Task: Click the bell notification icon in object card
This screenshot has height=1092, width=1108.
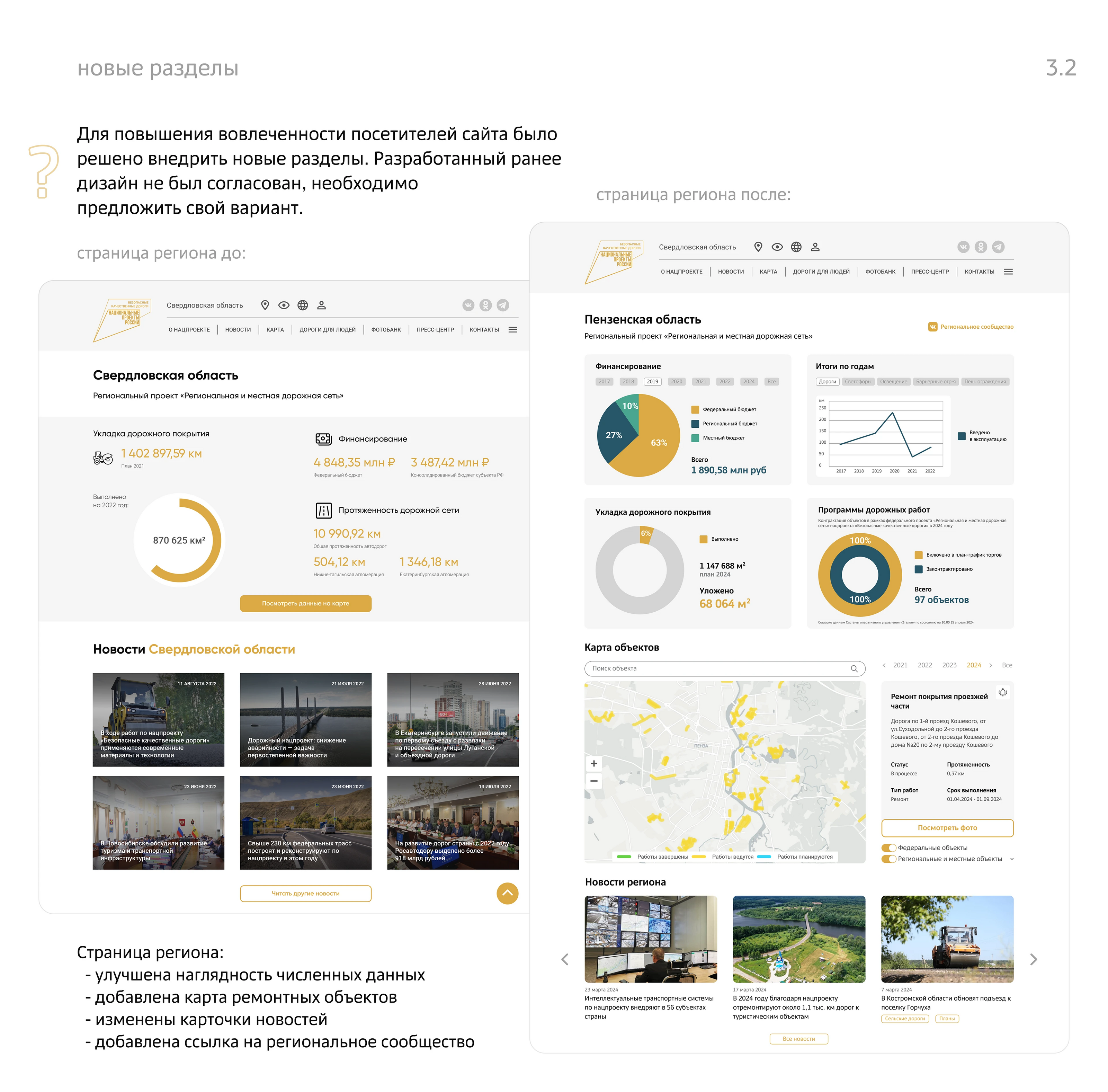Action: [x=1002, y=693]
